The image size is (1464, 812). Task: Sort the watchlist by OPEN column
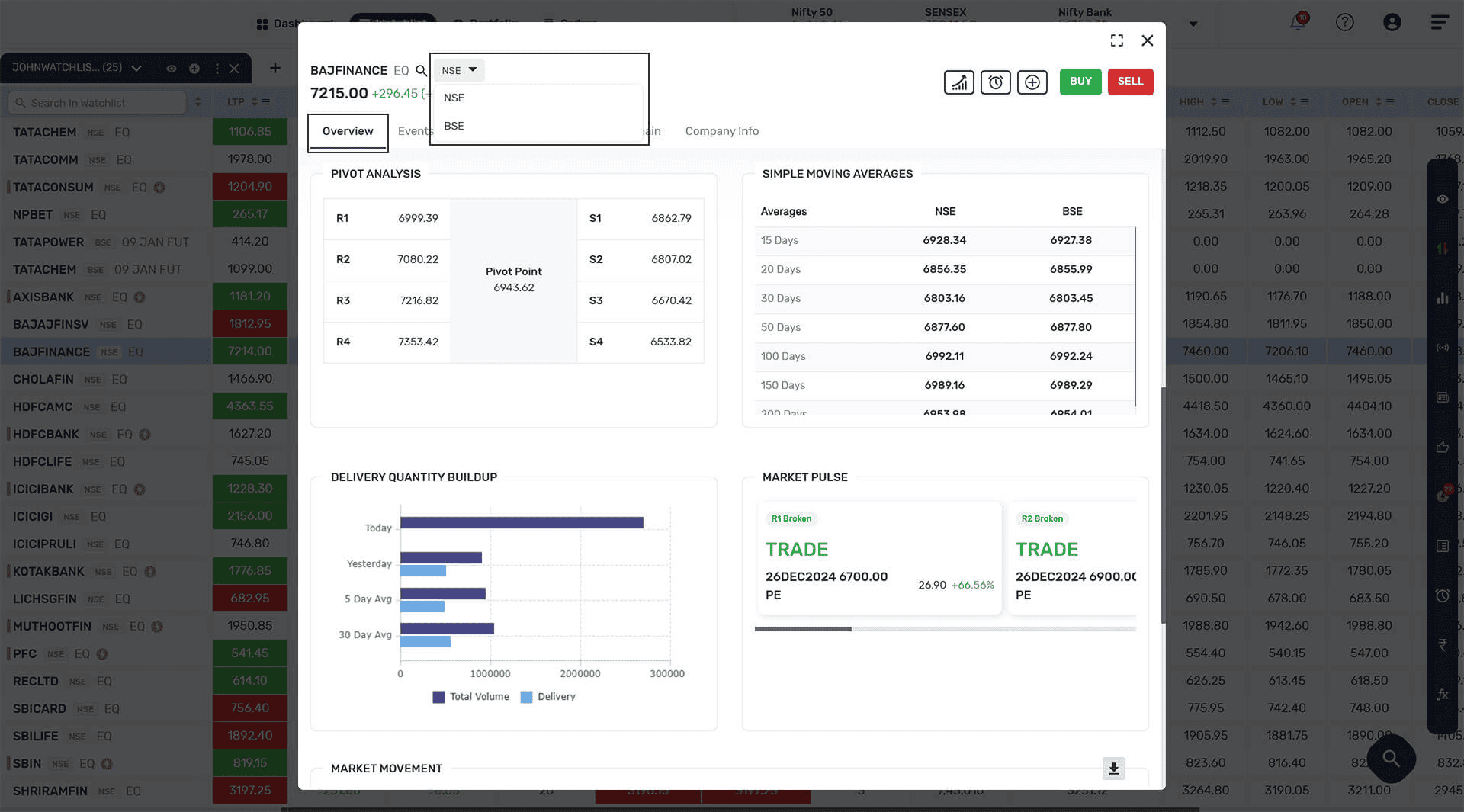(x=1378, y=102)
